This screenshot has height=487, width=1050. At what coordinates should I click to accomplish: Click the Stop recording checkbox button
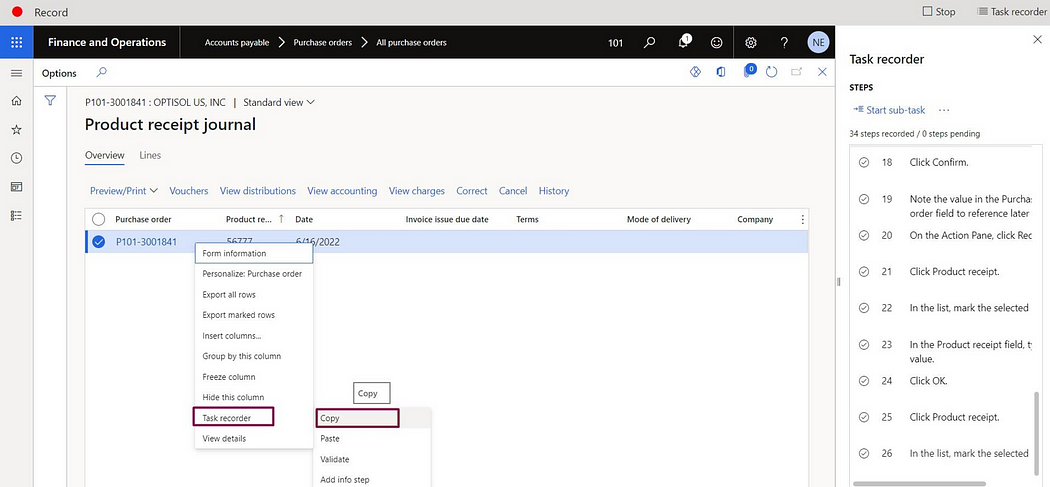939,11
